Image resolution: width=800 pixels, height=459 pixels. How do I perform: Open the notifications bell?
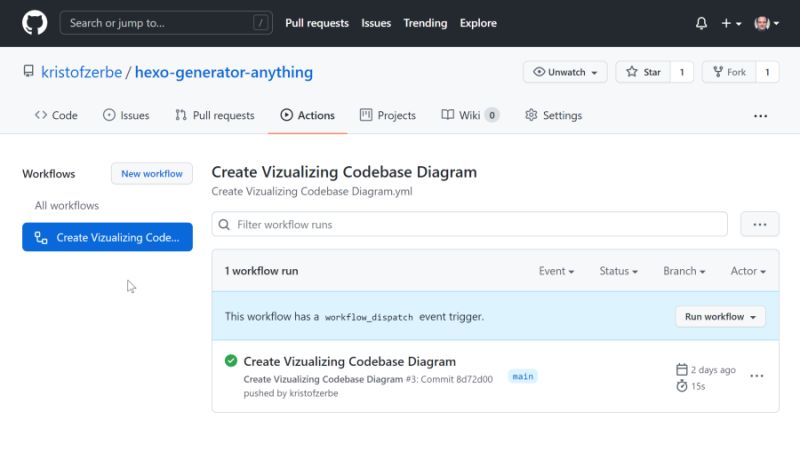[702, 23]
